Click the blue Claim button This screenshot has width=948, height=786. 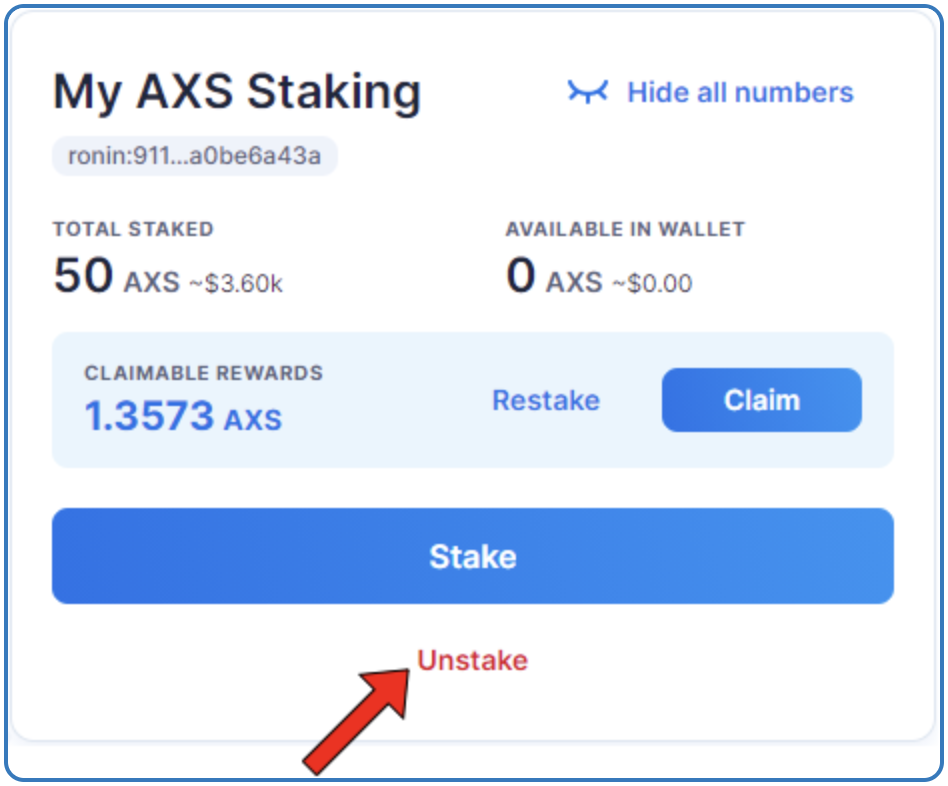point(762,400)
